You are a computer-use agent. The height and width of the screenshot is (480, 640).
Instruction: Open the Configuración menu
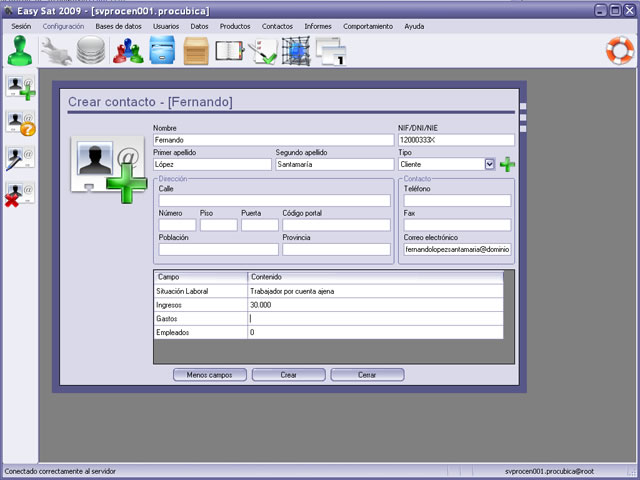pyautogui.click(x=63, y=27)
